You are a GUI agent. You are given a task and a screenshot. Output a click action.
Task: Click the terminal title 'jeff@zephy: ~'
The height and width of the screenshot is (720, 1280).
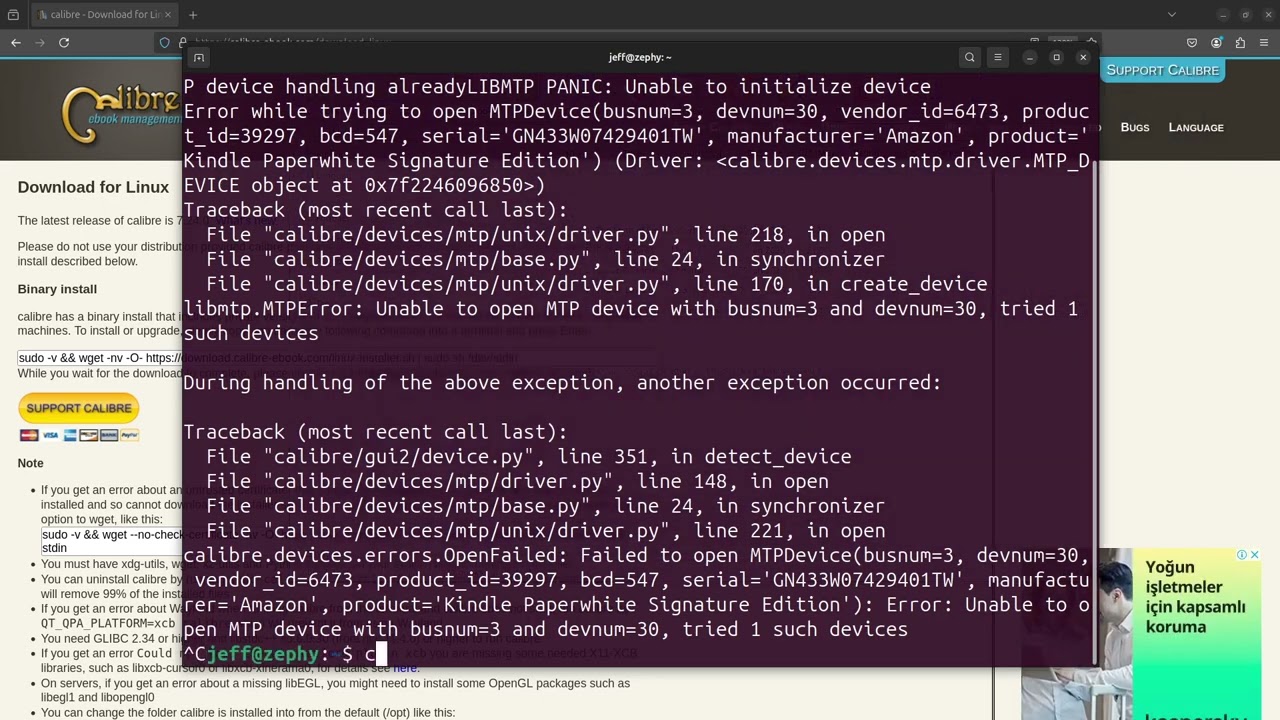pyautogui.click(x=640, y=58)
